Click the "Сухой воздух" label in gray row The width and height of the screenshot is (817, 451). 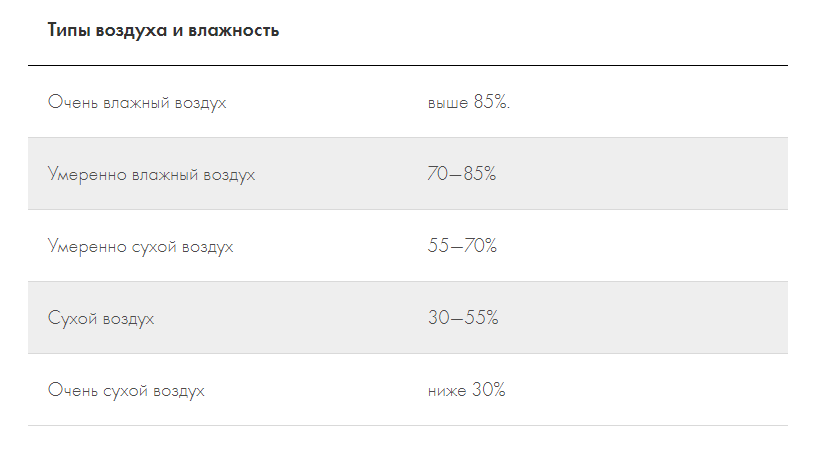pyautogui.click(x=101, y=319)
